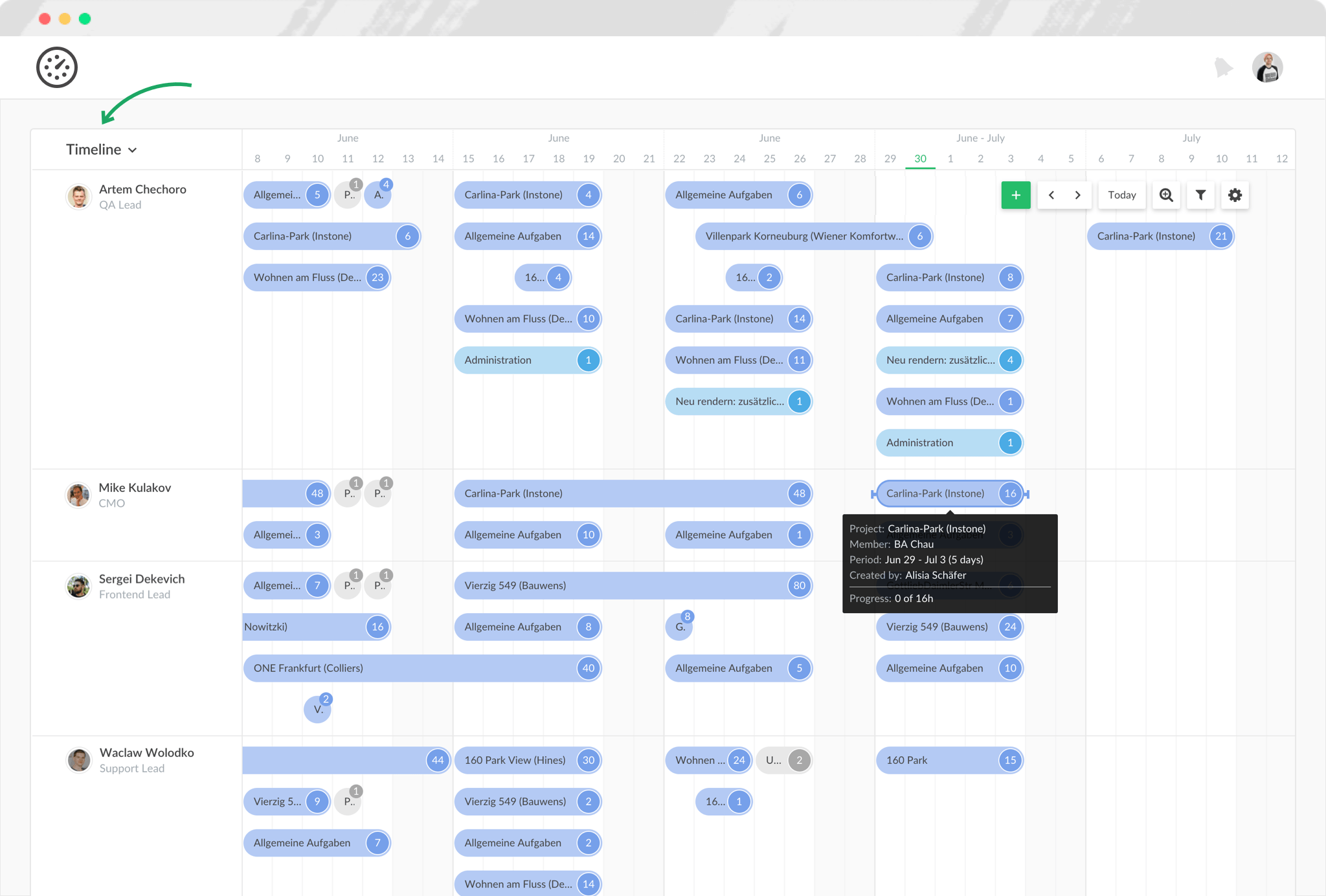The image size is (1326, 896).
Task: Expand the Timeline view dropdown
Action: [102, 150]
